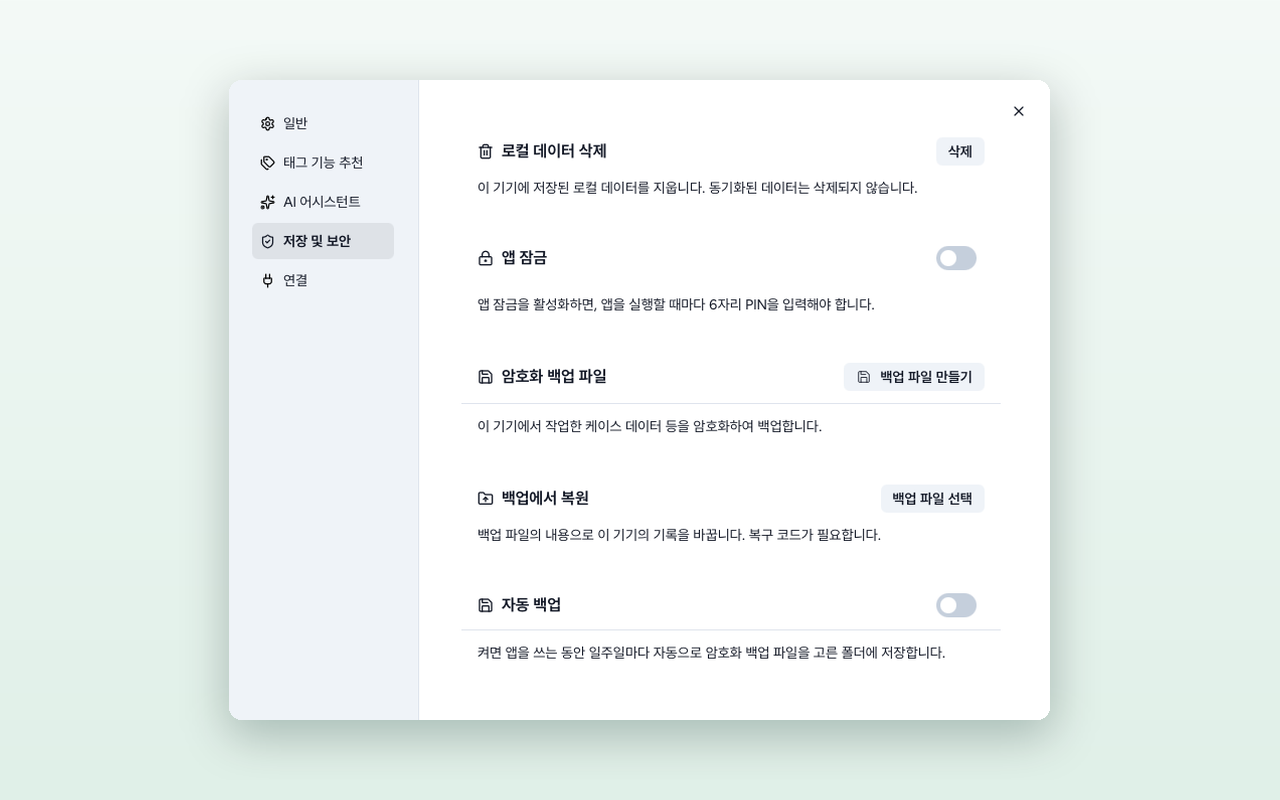Click the tag icon beside 태그 기능 추천
This screenshot has height=800, width=1280.
pyautogui.click(x=267, y=163)
